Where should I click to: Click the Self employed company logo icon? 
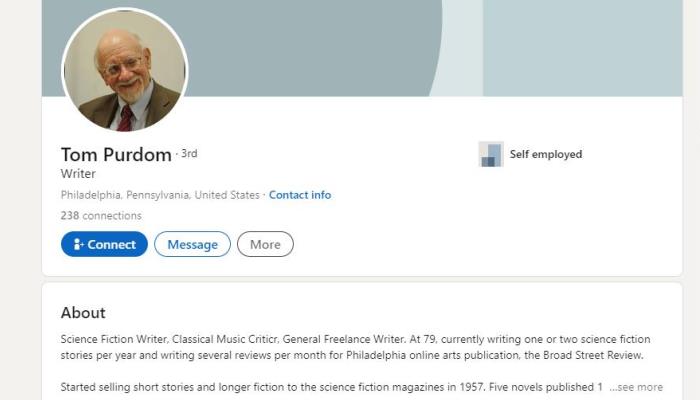[x=491, y=154]
